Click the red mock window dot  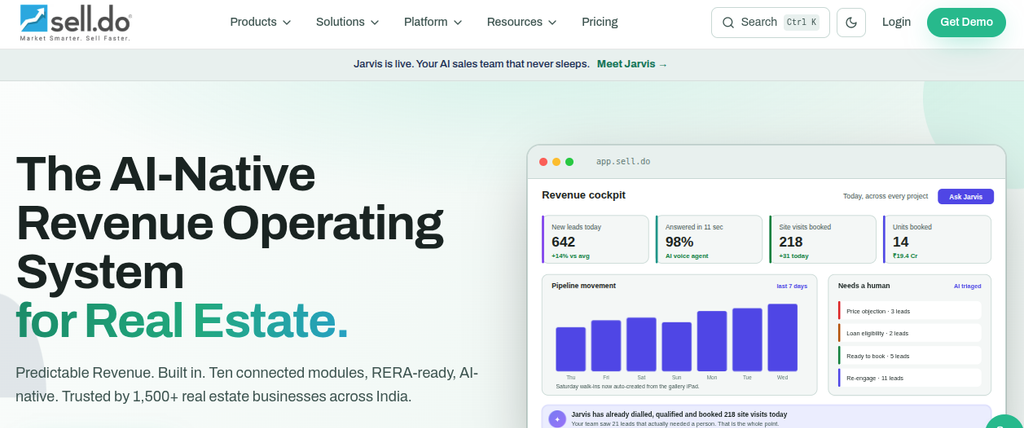pyautogui.click(x=543, y=162)
